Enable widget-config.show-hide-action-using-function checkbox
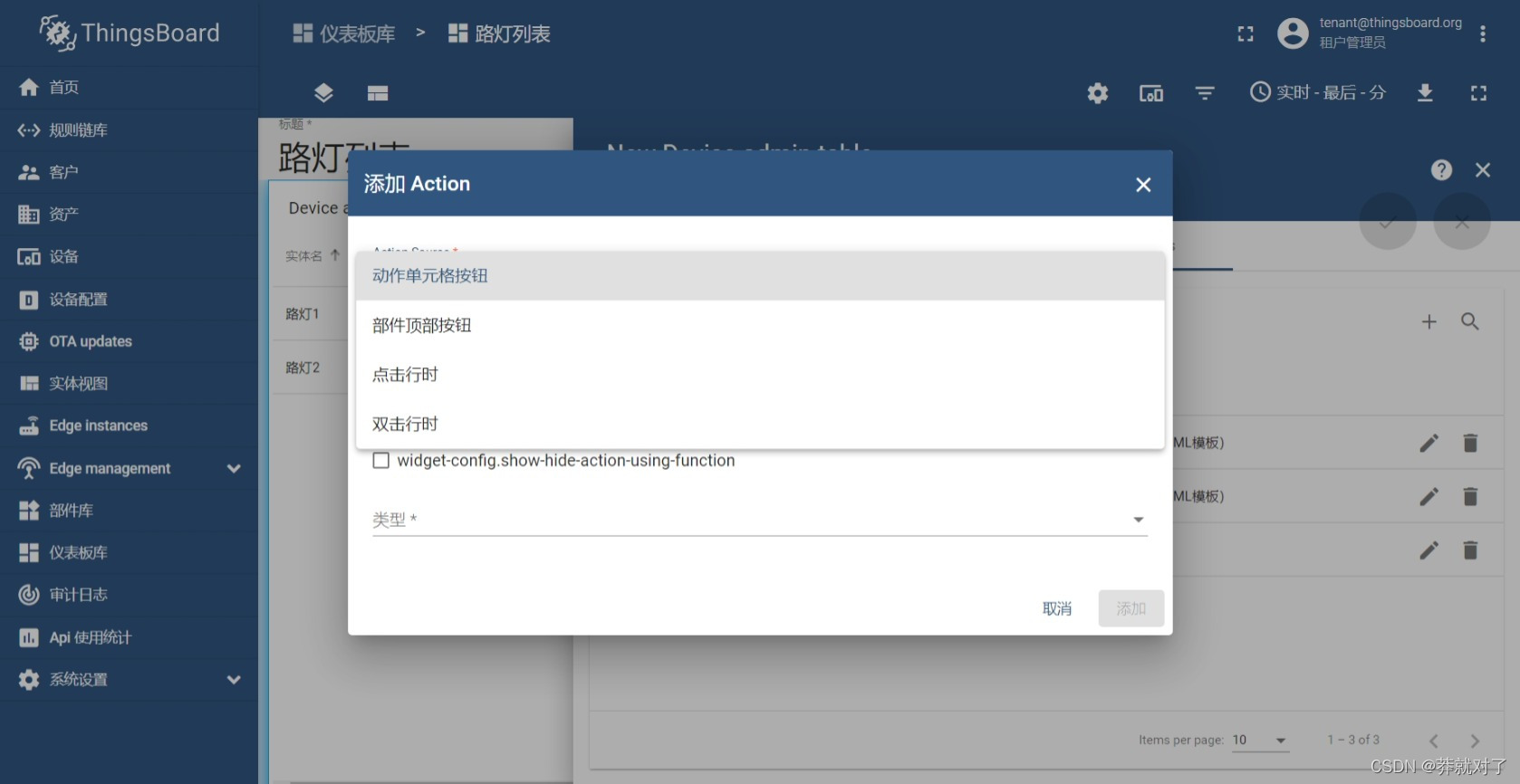 (381, 461)
